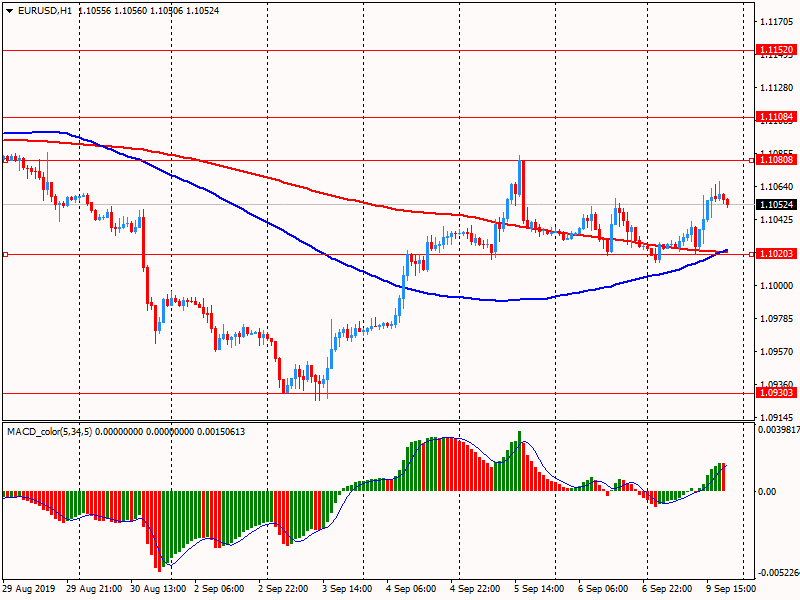
Task: Click the 1.10640 value on the price scale
Action: tap(777, 187)
